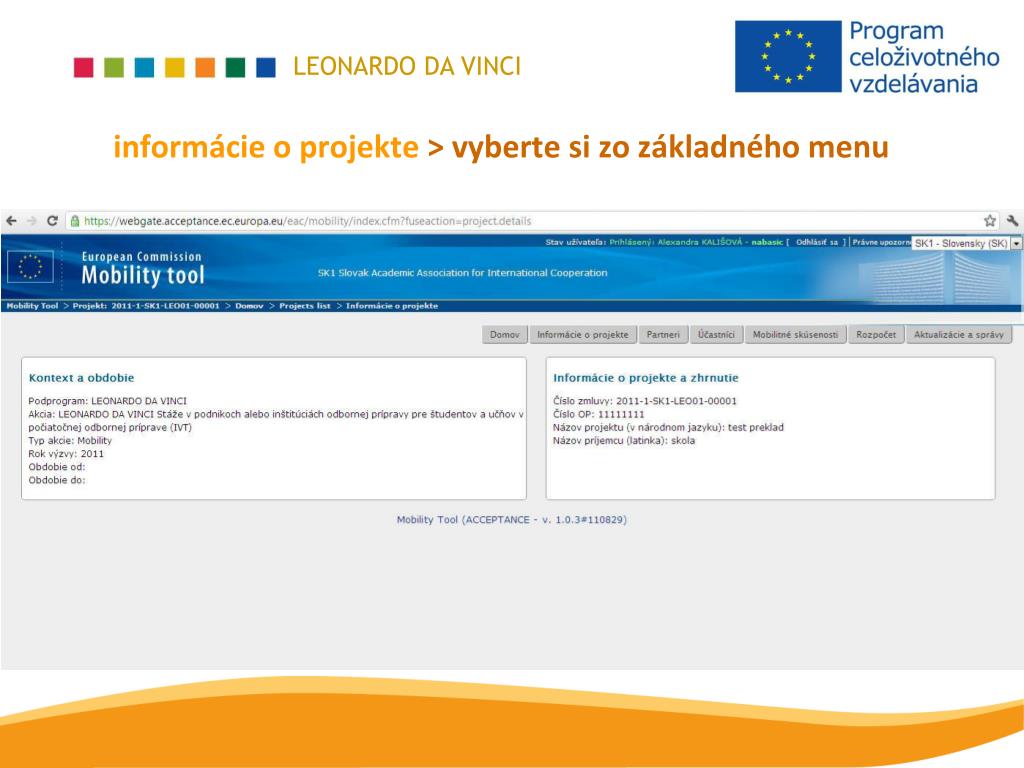Click the Kontext a obdobie heading
Viewport: 1024px width, 768px height.
(82, 377)
